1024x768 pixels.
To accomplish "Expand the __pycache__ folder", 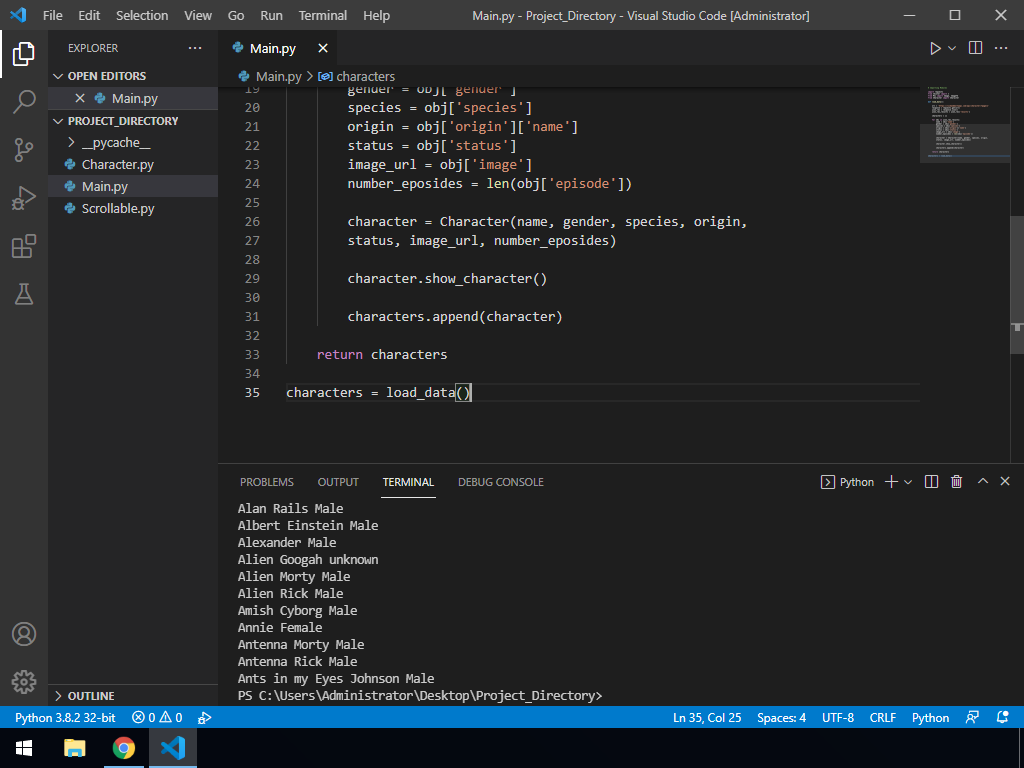I will [115, 143].
